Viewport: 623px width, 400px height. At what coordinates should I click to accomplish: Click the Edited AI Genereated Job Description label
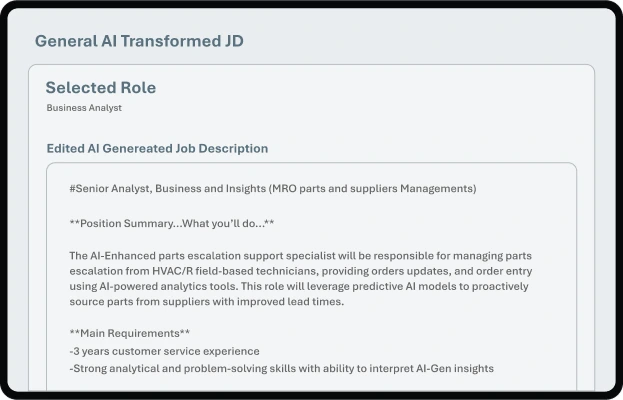157,148
